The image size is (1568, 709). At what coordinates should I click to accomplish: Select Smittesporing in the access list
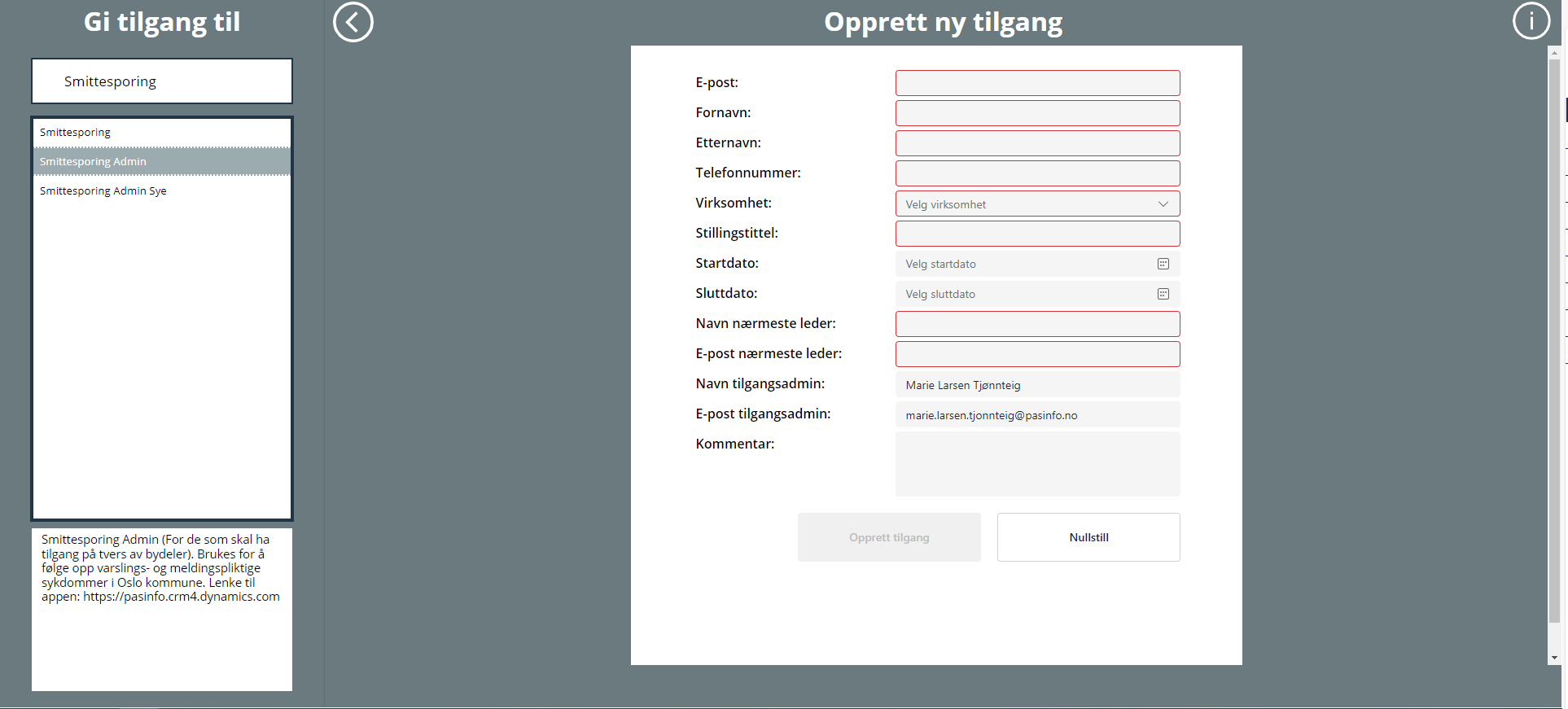coord(162,133)
